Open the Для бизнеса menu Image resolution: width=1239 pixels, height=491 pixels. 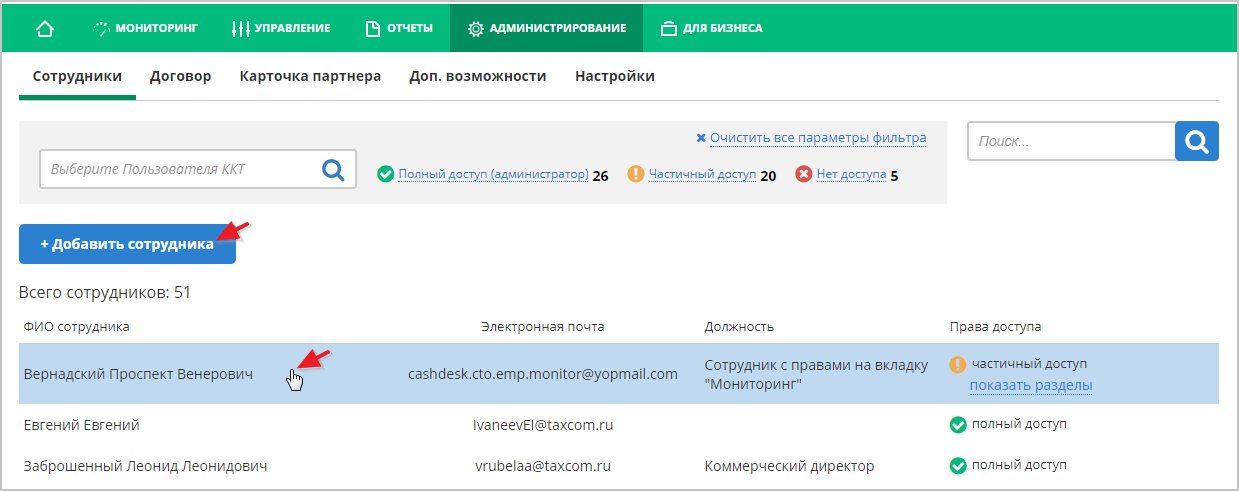pyautogui.click(x=712, y=28)
